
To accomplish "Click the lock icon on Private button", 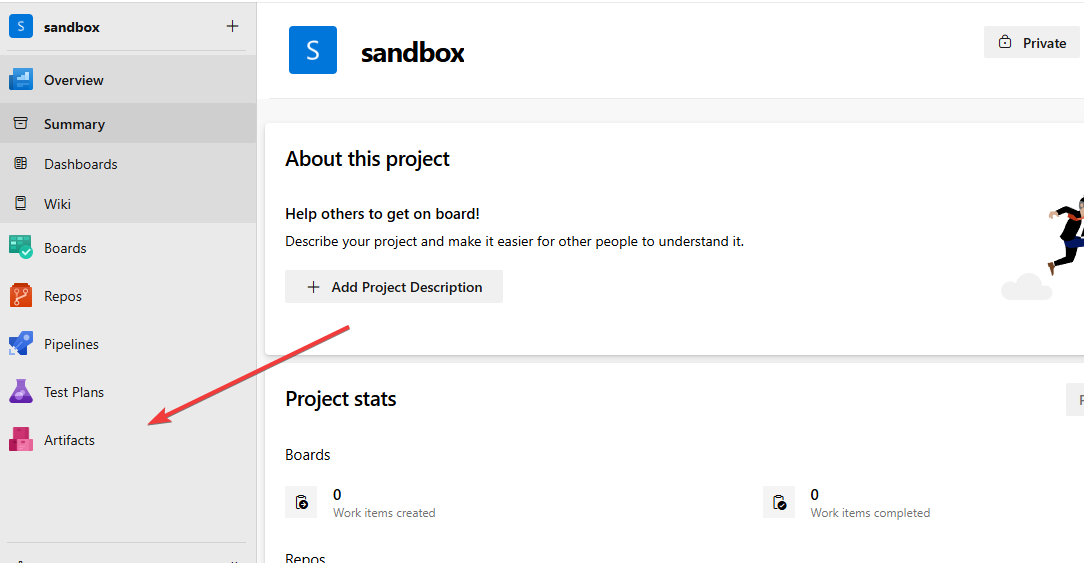I will tap(1005, 42).
